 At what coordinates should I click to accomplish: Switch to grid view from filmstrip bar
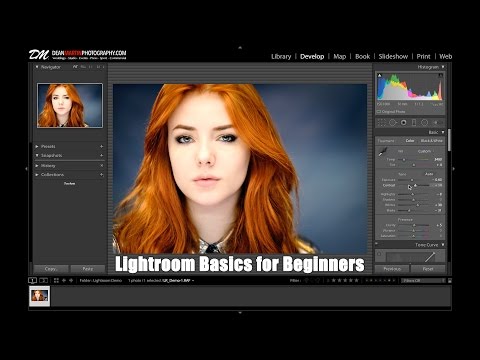56,280
